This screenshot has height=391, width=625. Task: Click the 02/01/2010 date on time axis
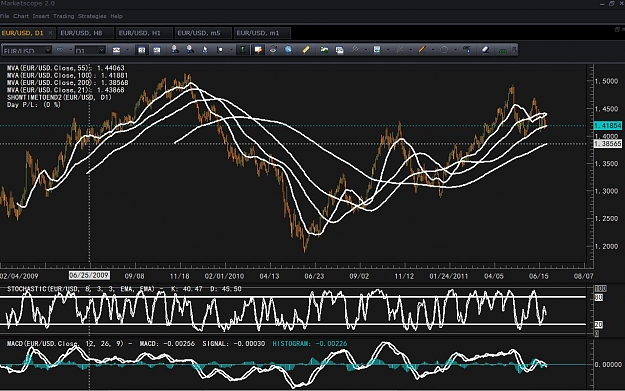click(x=224, y=276)
